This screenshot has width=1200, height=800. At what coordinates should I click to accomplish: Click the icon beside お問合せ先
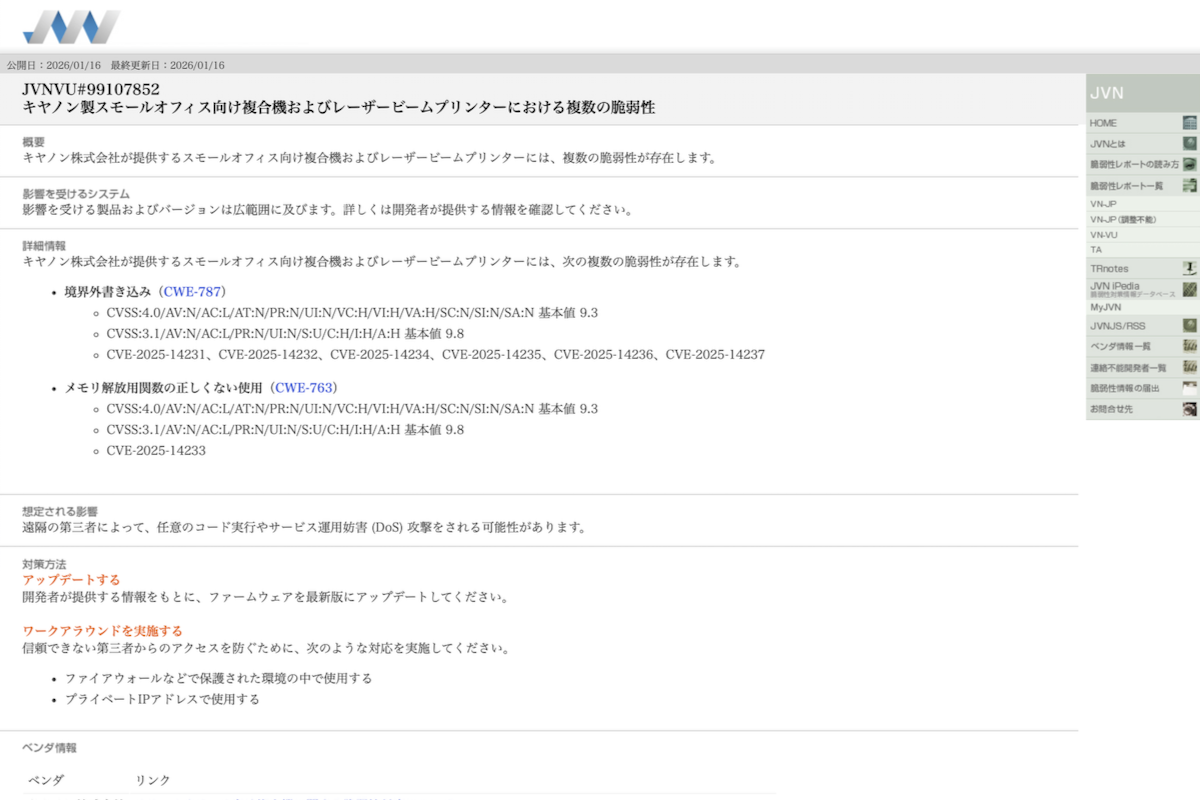1189,409
